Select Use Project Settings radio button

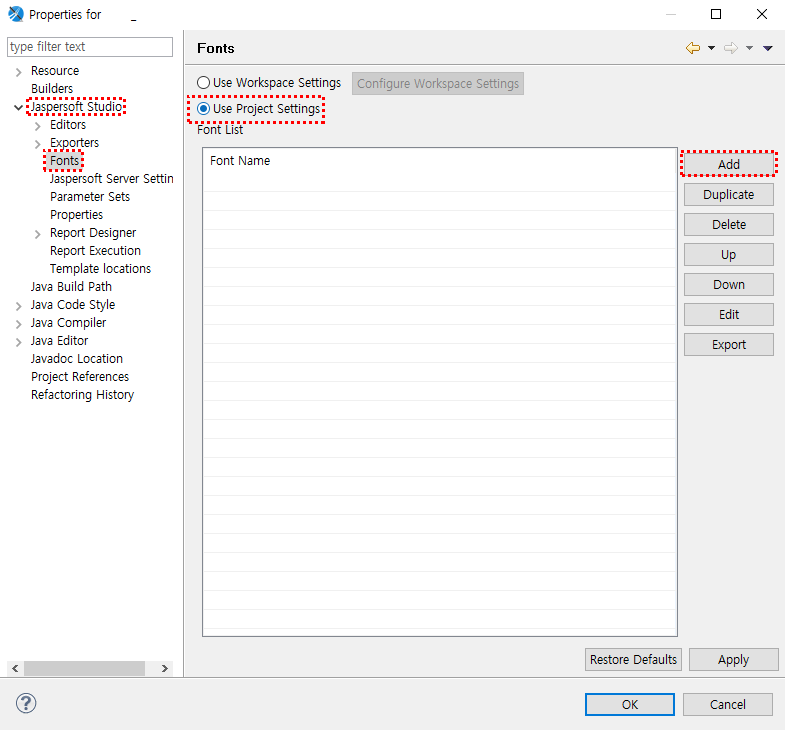tap(203, 109)
